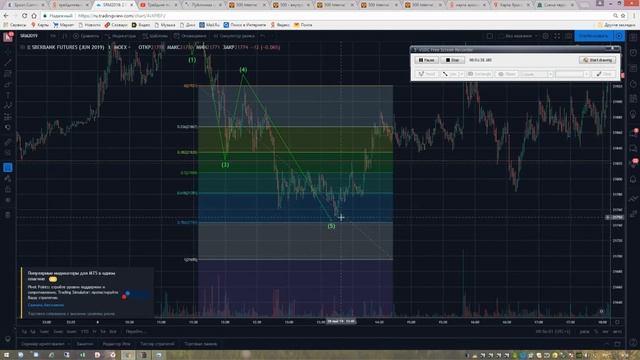Viewport: 640px width, 360px height.
Task: Click Start drawing in VSDC recorder
Action: [x=597, y=60]
